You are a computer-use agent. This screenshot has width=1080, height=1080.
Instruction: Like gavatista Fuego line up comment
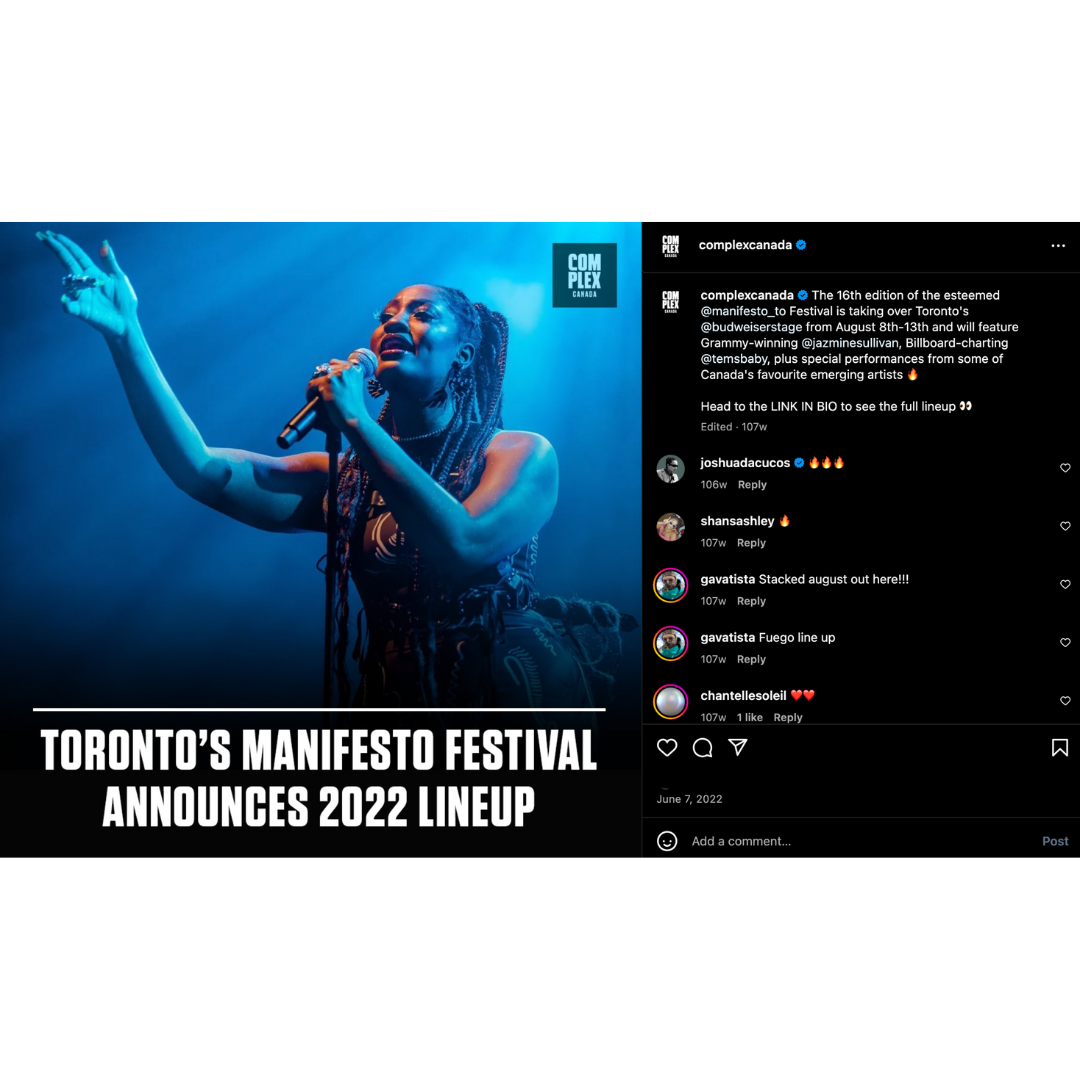[1065, 643]
